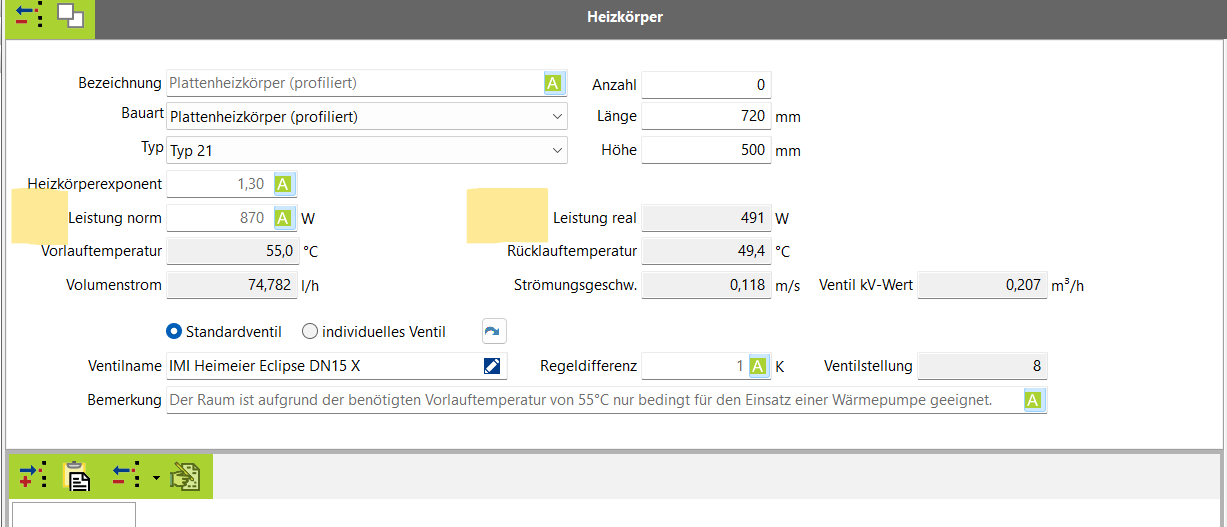The height and width of the screenshot is (527, 1227).
Task: Open dropdown arrow next to bottom remove icon
Action: click(x=156, y=477)
